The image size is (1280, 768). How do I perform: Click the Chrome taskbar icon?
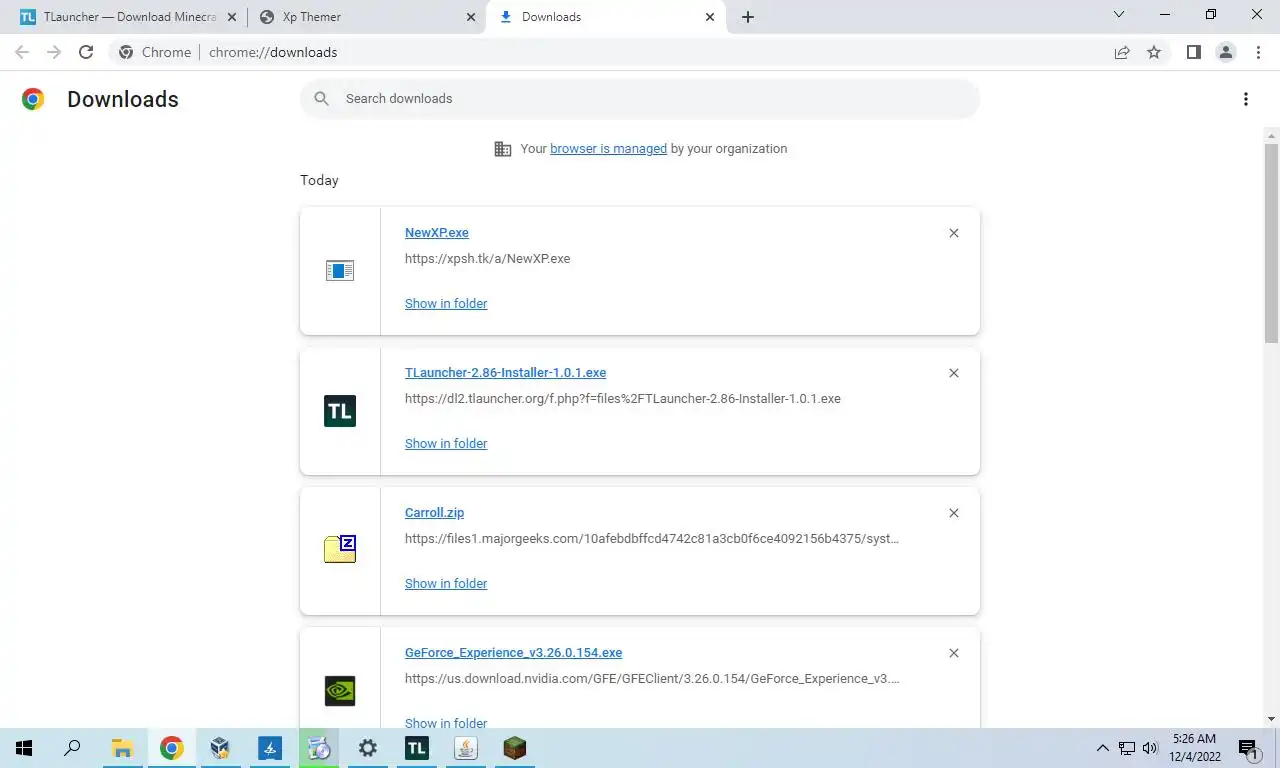172,748
